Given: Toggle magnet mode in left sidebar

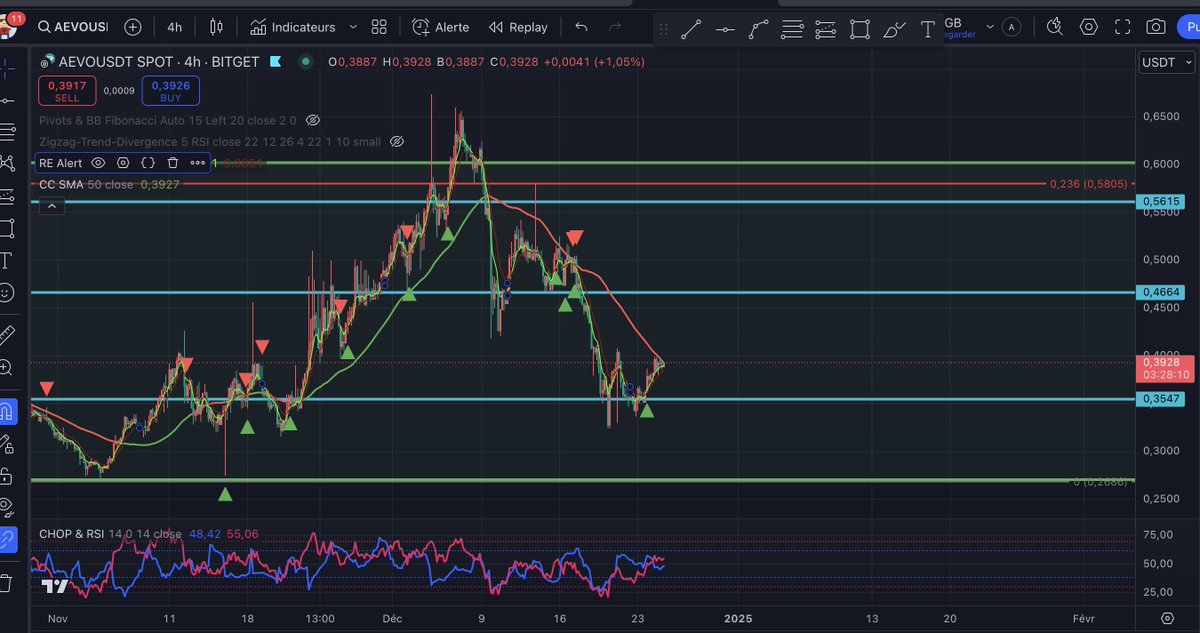Looking at the screenshot, I should pyautogui.click(x=6, y=411).
